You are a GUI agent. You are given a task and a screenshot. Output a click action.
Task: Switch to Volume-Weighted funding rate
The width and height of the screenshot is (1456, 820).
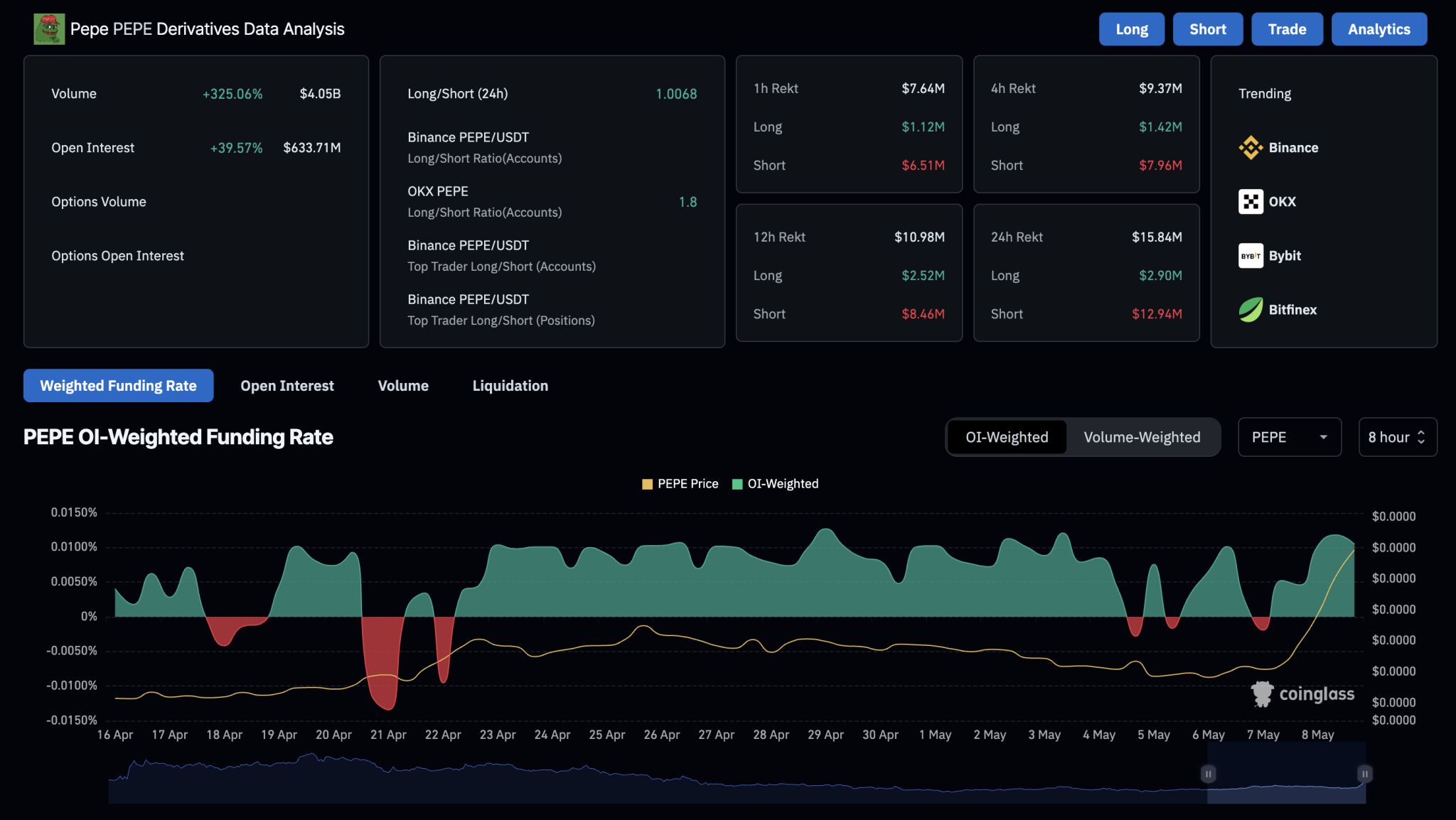coord(1142,437)
